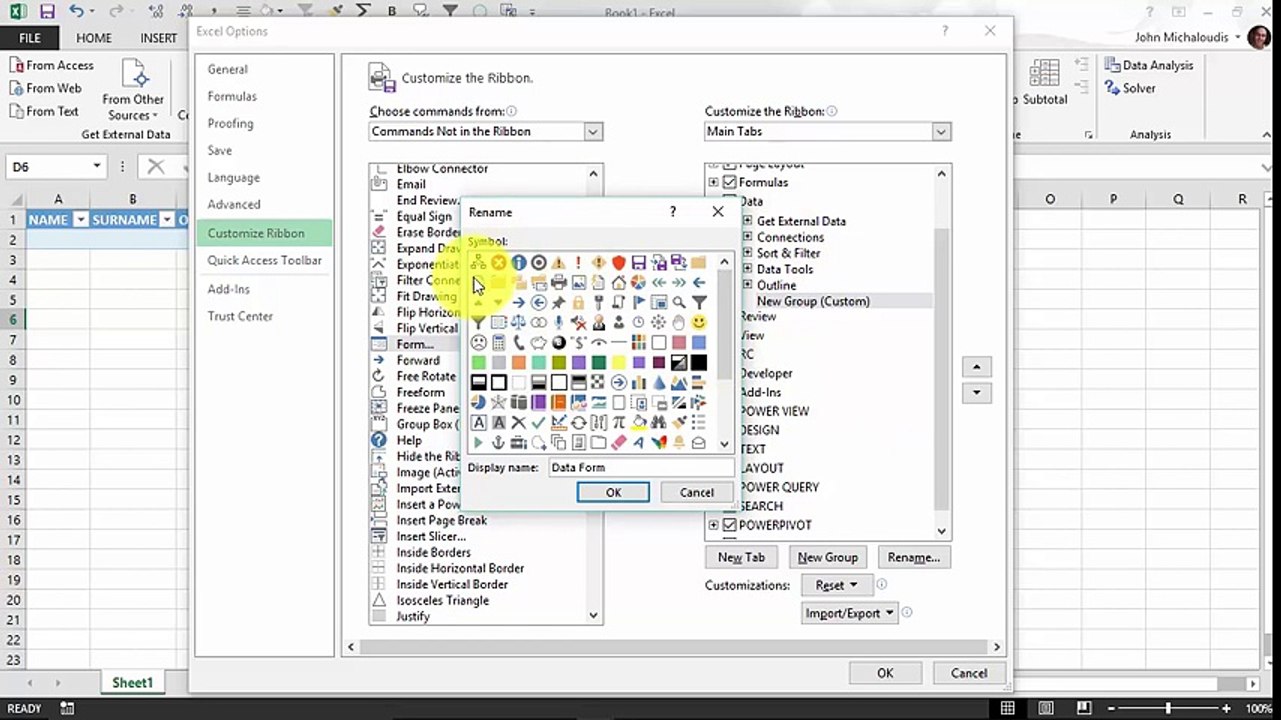Open the FILE tab in Excel
This screenshot has height=720, width=1281.
point(30,38)
